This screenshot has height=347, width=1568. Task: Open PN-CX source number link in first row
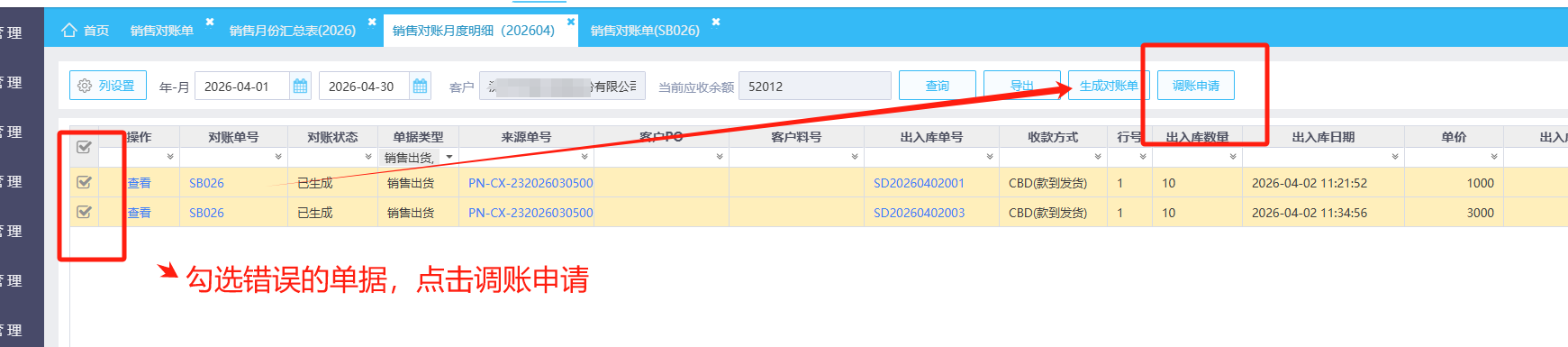pyautogui.click(x=530, y=183)
